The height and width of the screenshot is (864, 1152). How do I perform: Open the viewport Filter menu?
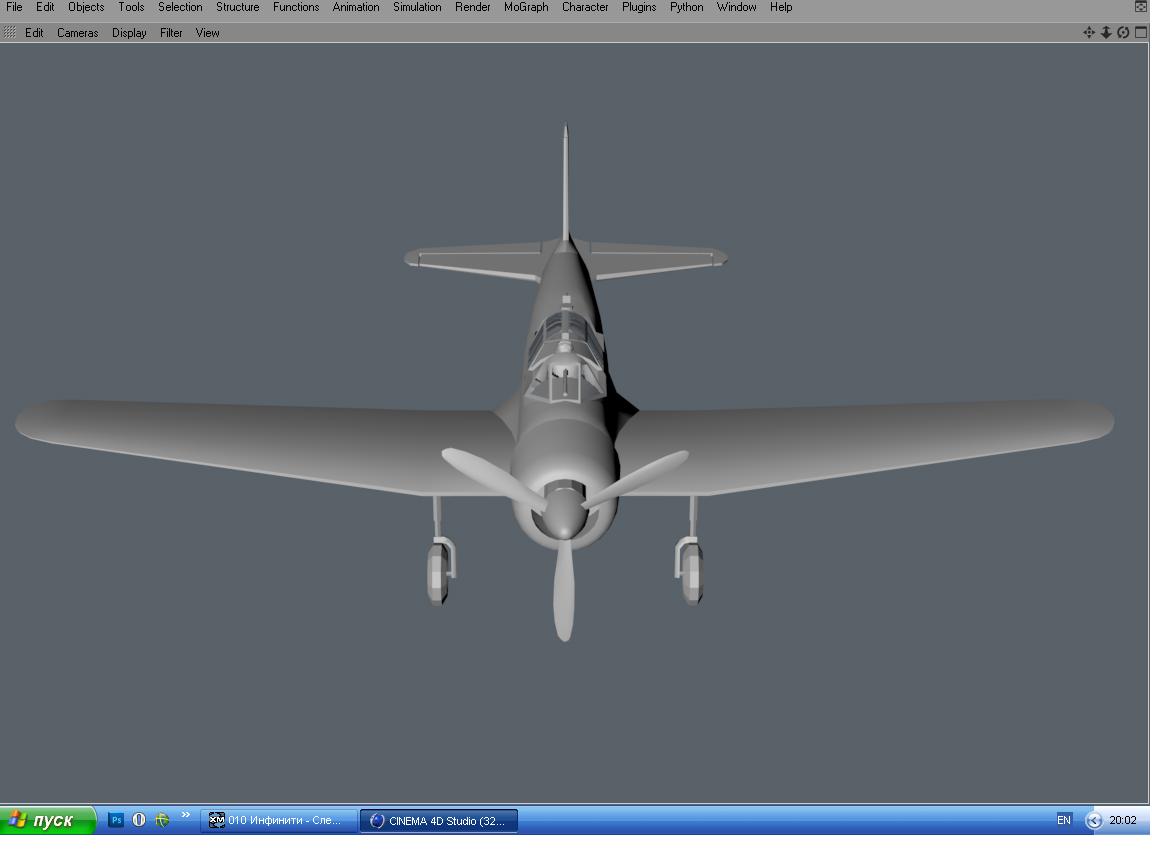click(x=171, y=32)
